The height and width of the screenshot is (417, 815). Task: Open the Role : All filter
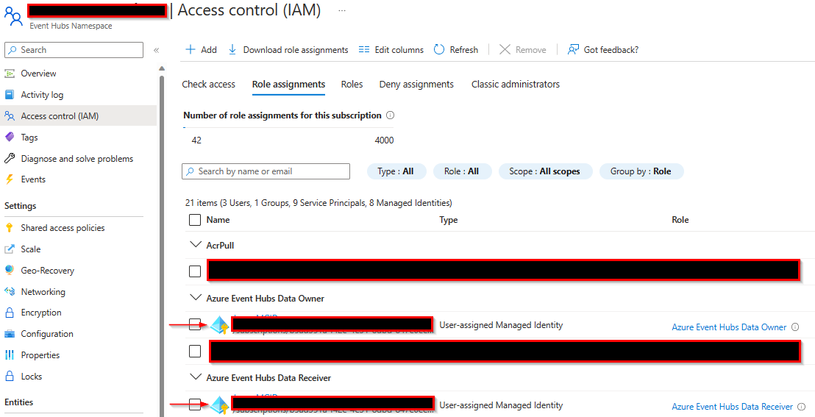tap(462, 171)
